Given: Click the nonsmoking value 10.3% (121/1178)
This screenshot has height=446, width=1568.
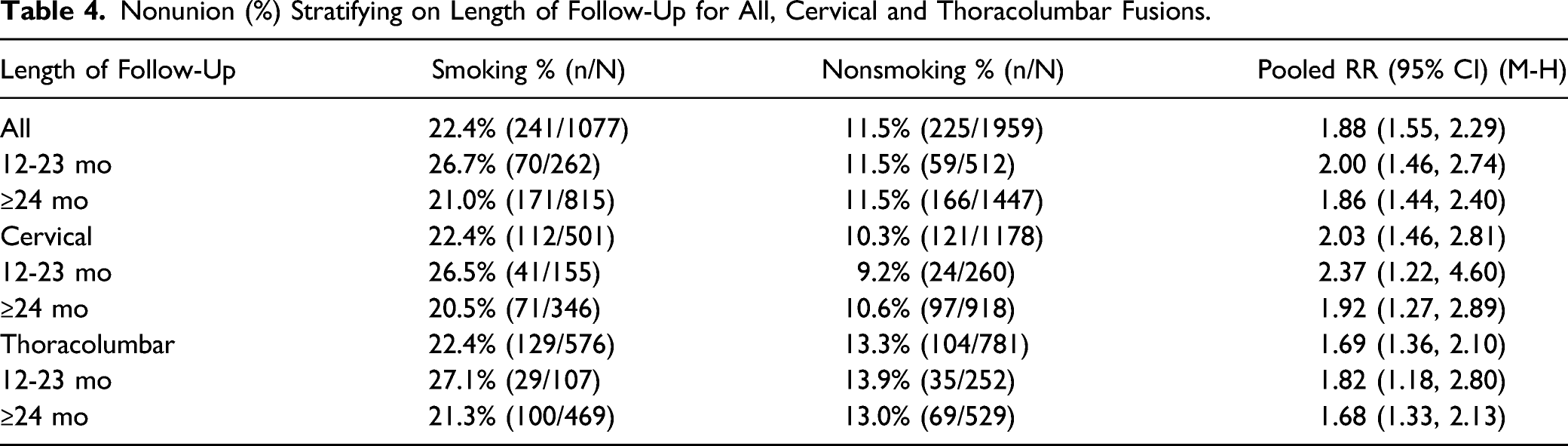Looking at the screenshot, I should click(942, 238).
